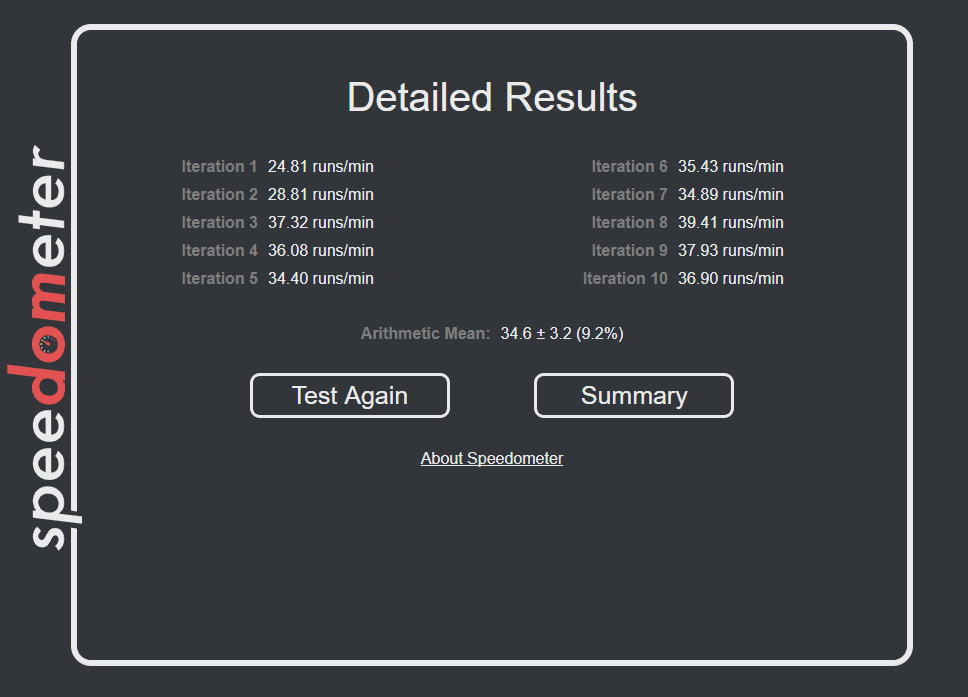Screen dimensions: 968x697
Task: Click the 28.81 runs/min value
Action: (x=320, y=194)
